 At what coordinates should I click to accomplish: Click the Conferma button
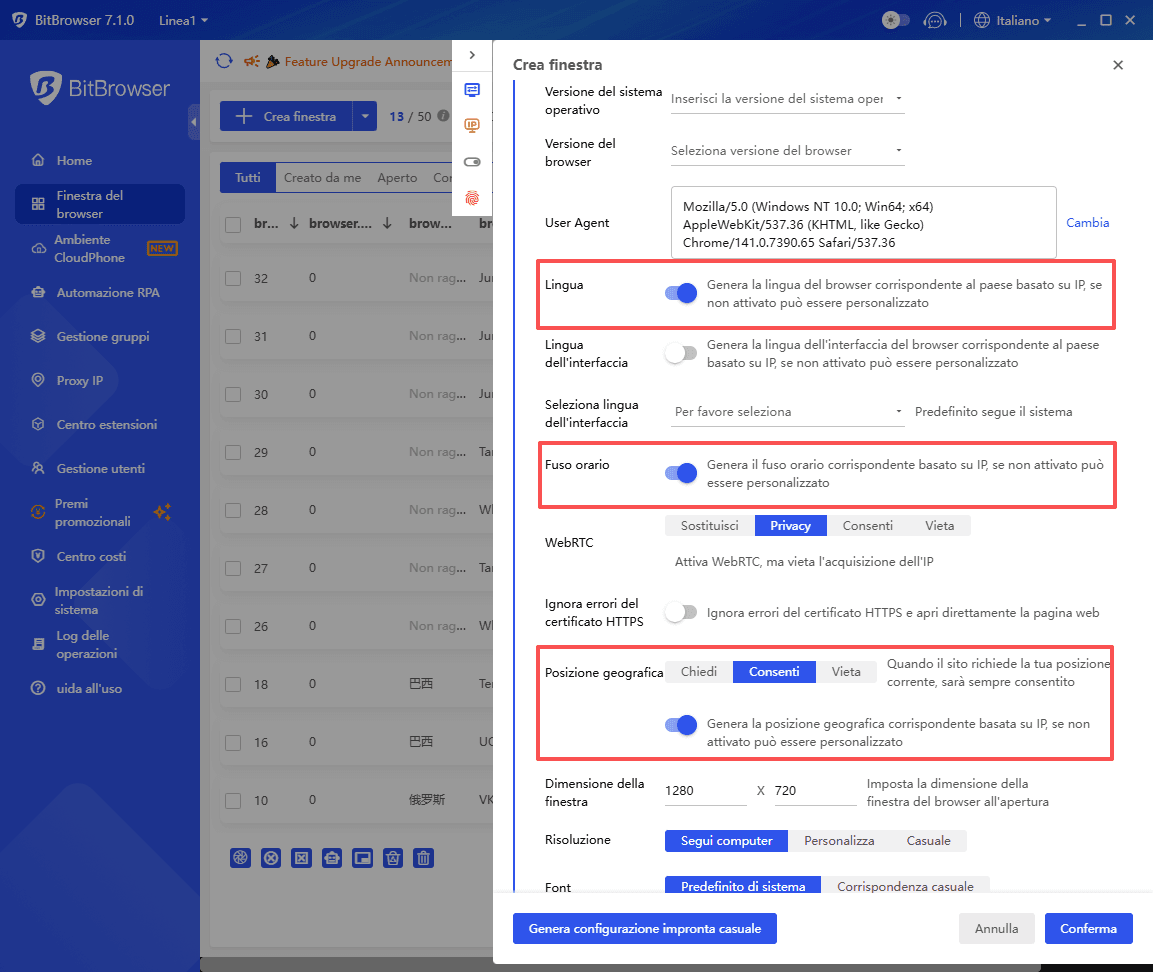pyautogui.click(x=1088, y=928)
